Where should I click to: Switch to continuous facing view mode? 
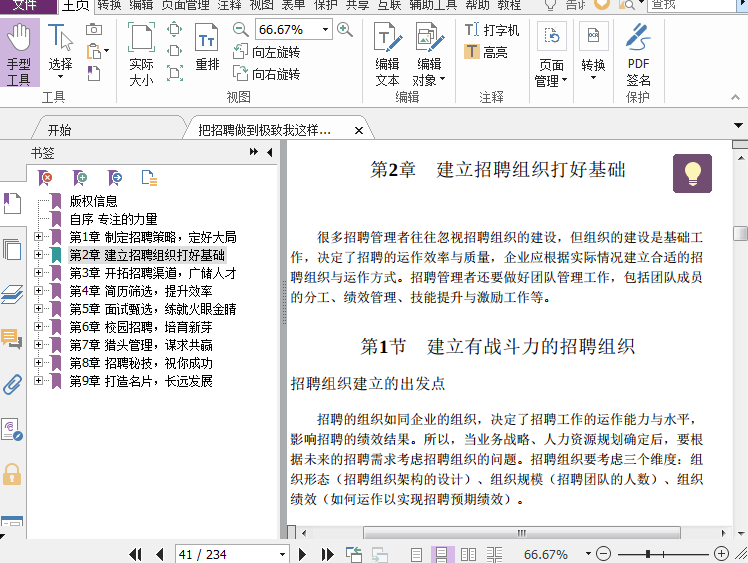[495, 554]
